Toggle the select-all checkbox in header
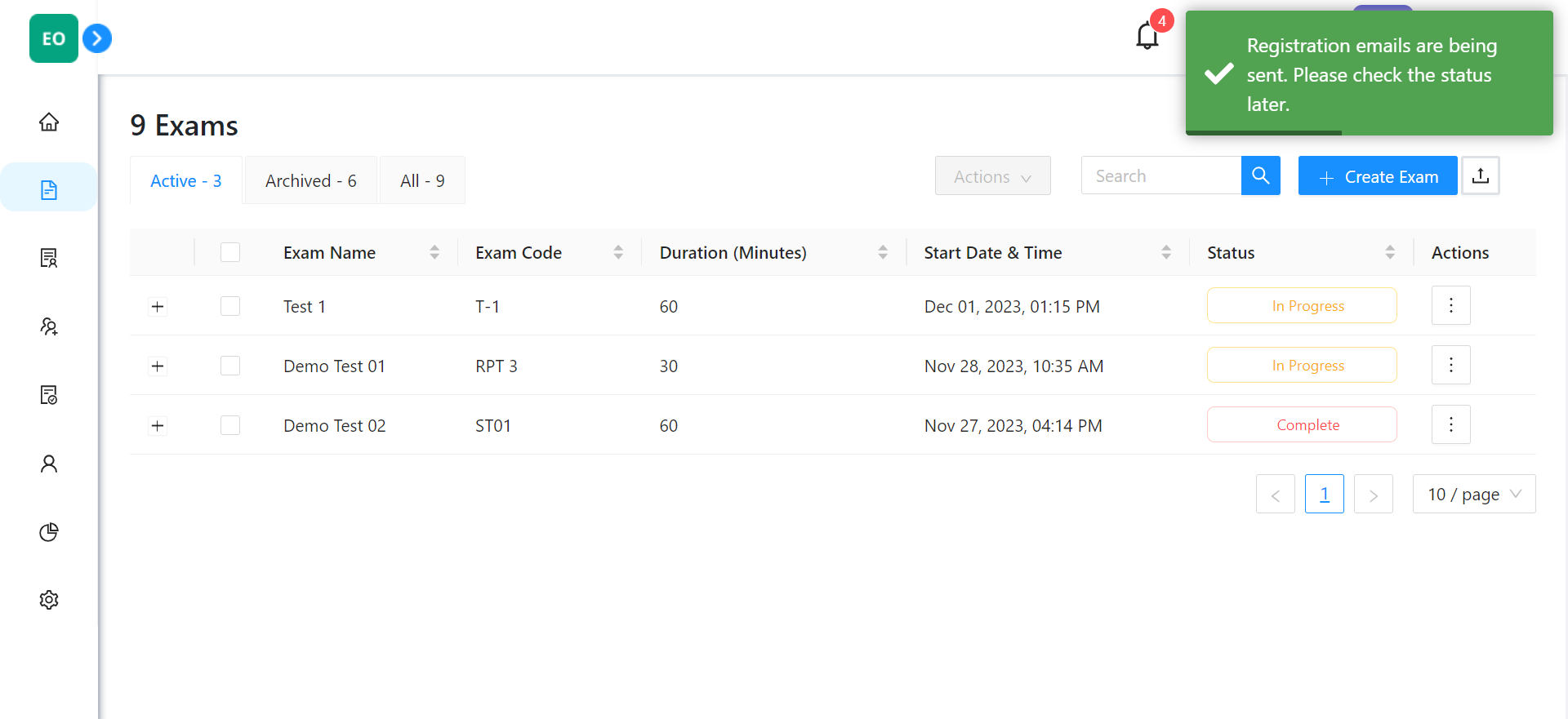This screenshot has width=1568, height=719. click(x=230, y=252)
